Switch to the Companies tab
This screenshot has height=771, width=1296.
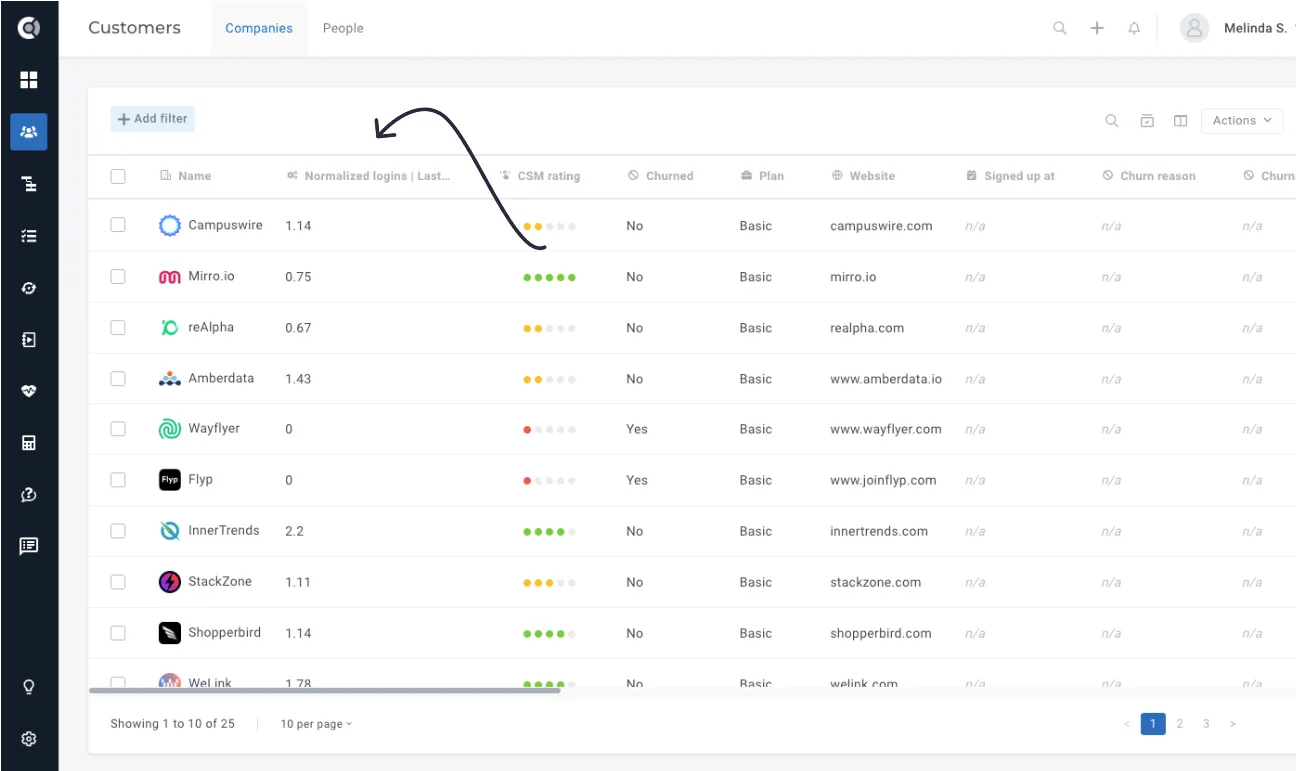pos(259,28)
